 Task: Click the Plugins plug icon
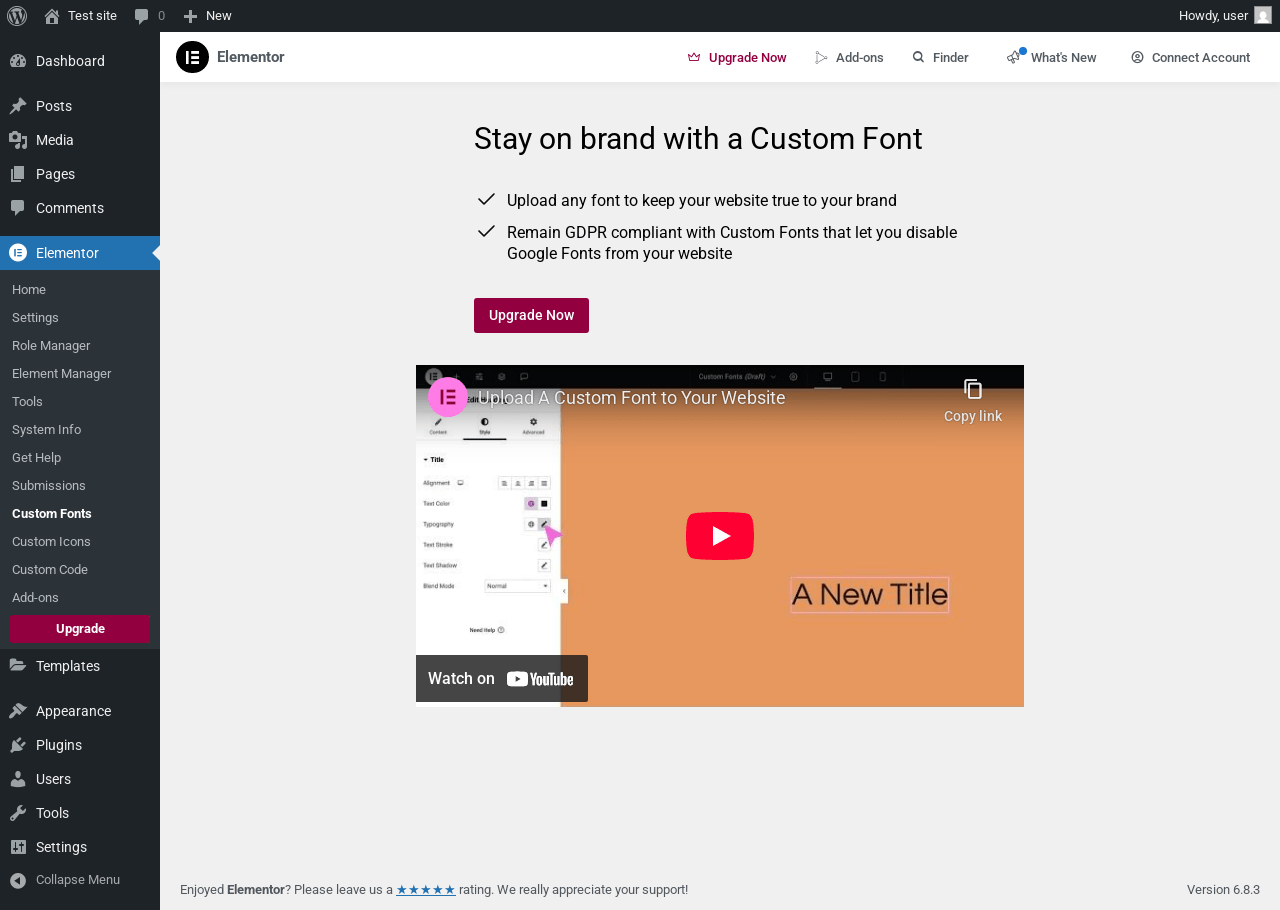click(18, 745)
